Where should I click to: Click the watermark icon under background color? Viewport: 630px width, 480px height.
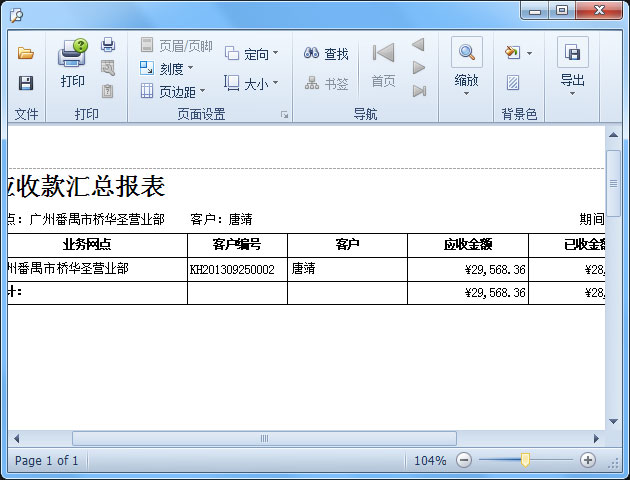coord(513,83)
